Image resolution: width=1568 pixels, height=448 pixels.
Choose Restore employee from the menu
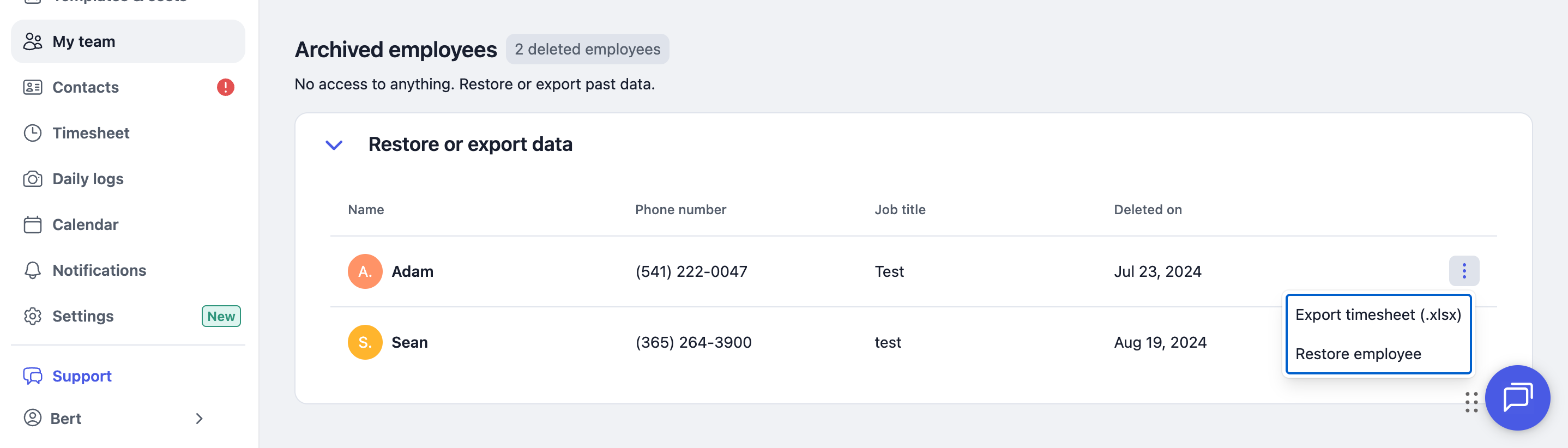tap(1358, 354)
